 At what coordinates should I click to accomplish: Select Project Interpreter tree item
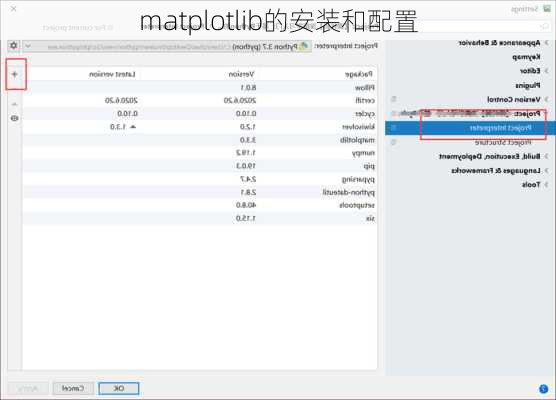pyautogui.click(x=501, y=128)
